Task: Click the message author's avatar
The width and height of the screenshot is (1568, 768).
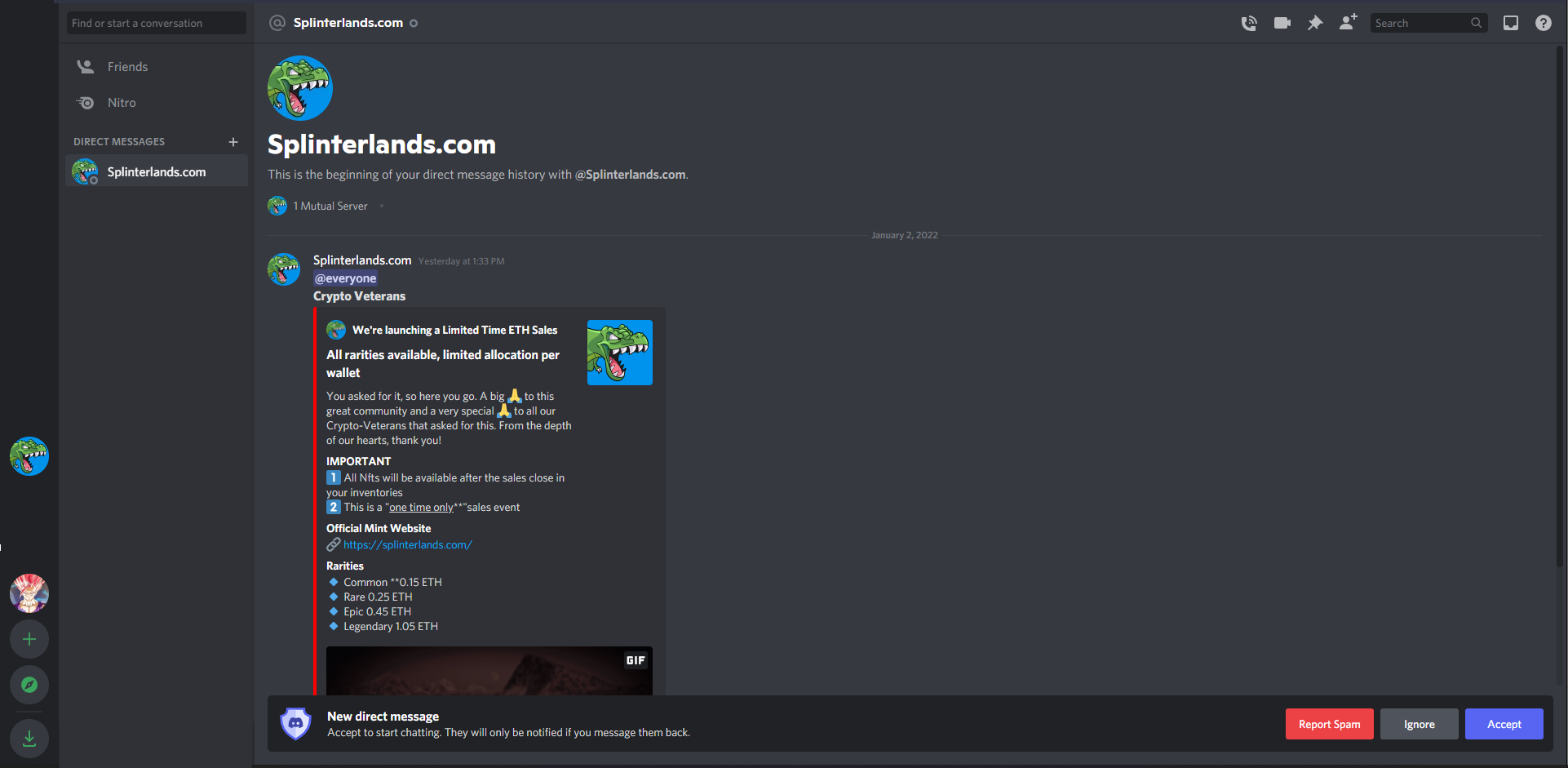Action: 284,269
